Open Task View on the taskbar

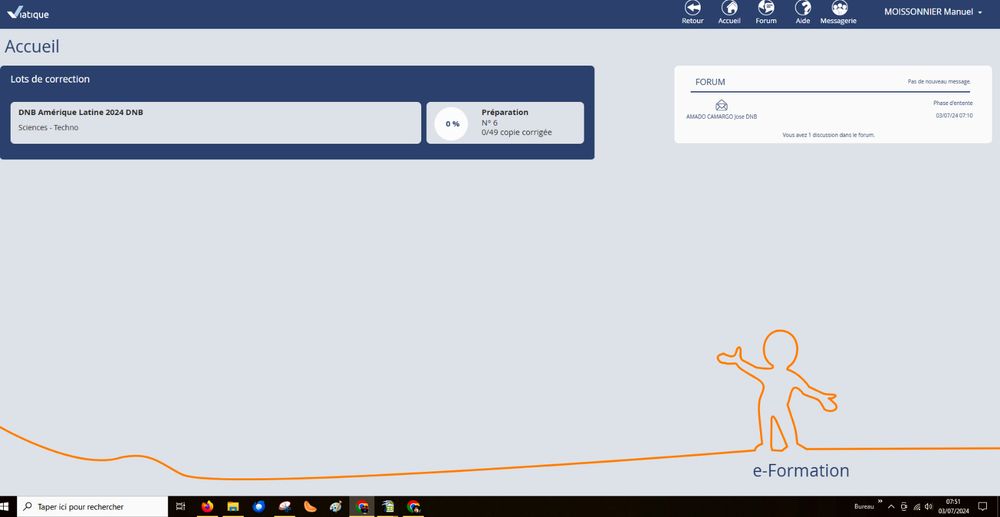[180, 507]
